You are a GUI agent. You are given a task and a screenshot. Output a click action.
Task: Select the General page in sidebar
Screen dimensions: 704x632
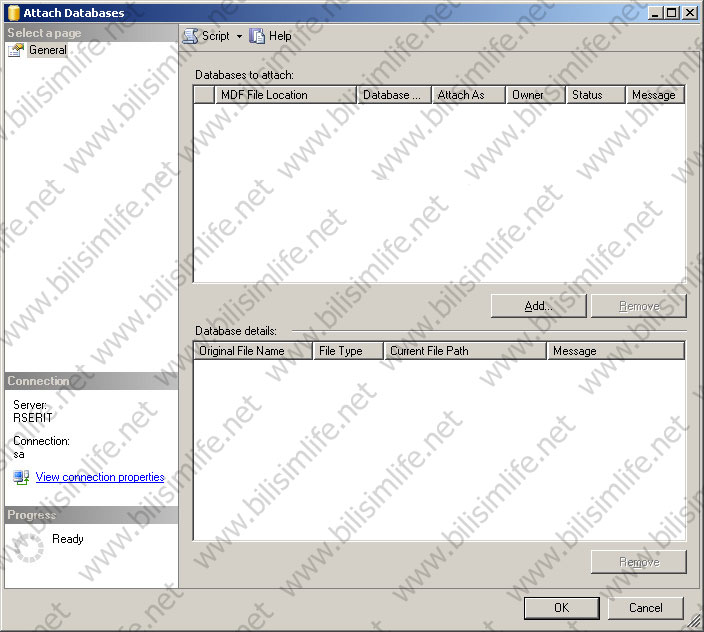click(47, 50)
